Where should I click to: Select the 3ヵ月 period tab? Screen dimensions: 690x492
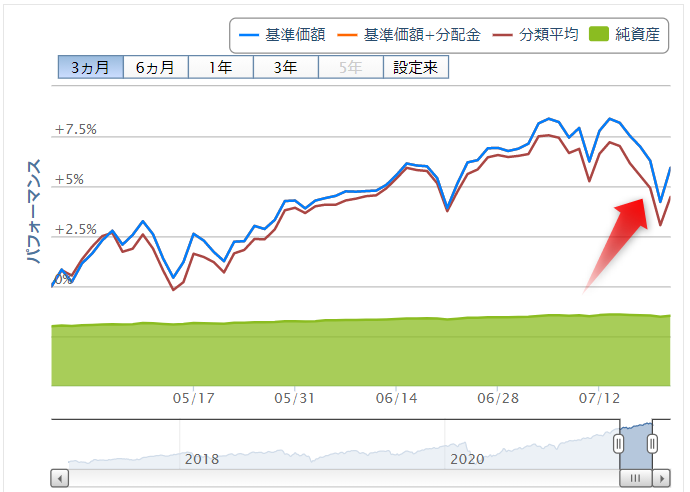(91, 67)
